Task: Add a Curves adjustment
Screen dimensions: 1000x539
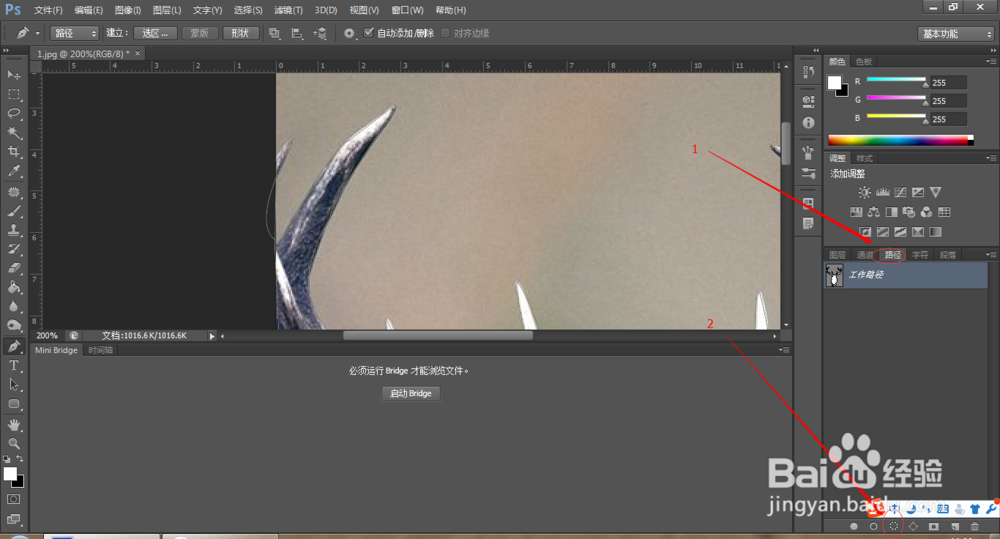Action: [x=900, y=192]
